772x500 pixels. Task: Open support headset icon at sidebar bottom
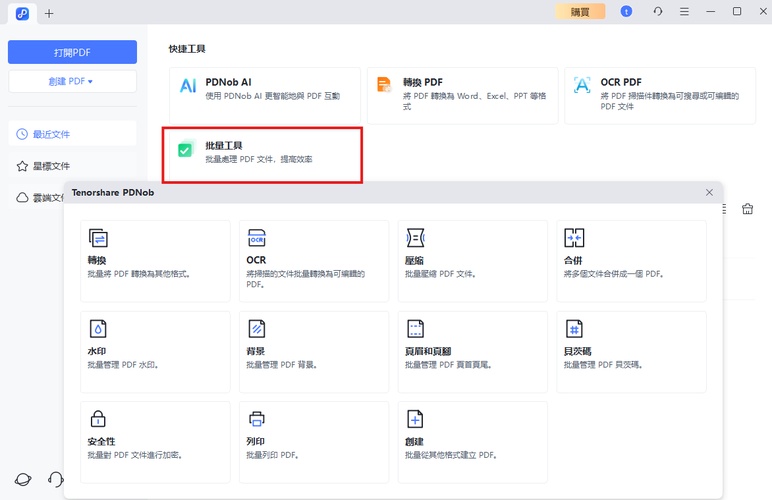(56, 479)
